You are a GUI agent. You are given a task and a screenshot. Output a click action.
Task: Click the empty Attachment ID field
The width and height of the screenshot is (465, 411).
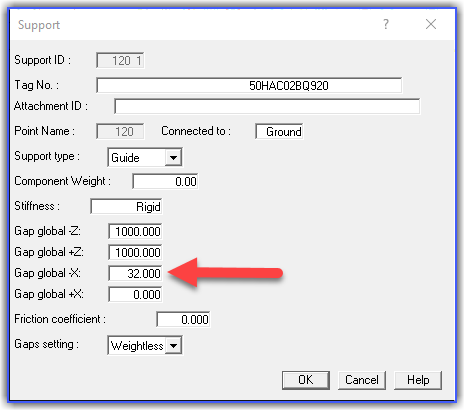pos(267,106)
